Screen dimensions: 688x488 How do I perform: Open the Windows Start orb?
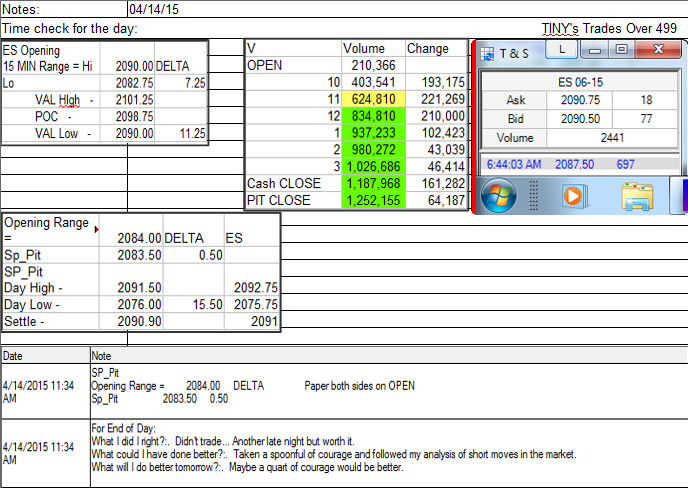[x=498, y=195]
